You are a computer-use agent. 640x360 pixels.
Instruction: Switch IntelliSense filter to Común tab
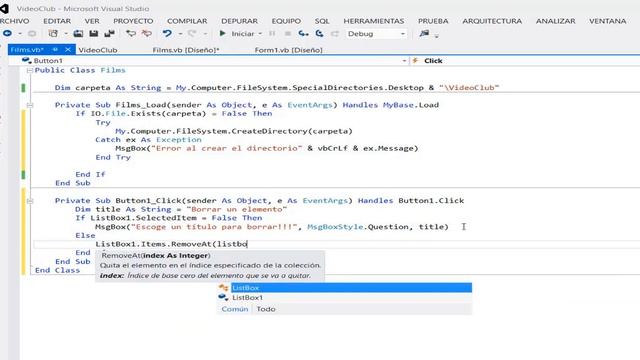pyautogui.click(x=235, y=309)
